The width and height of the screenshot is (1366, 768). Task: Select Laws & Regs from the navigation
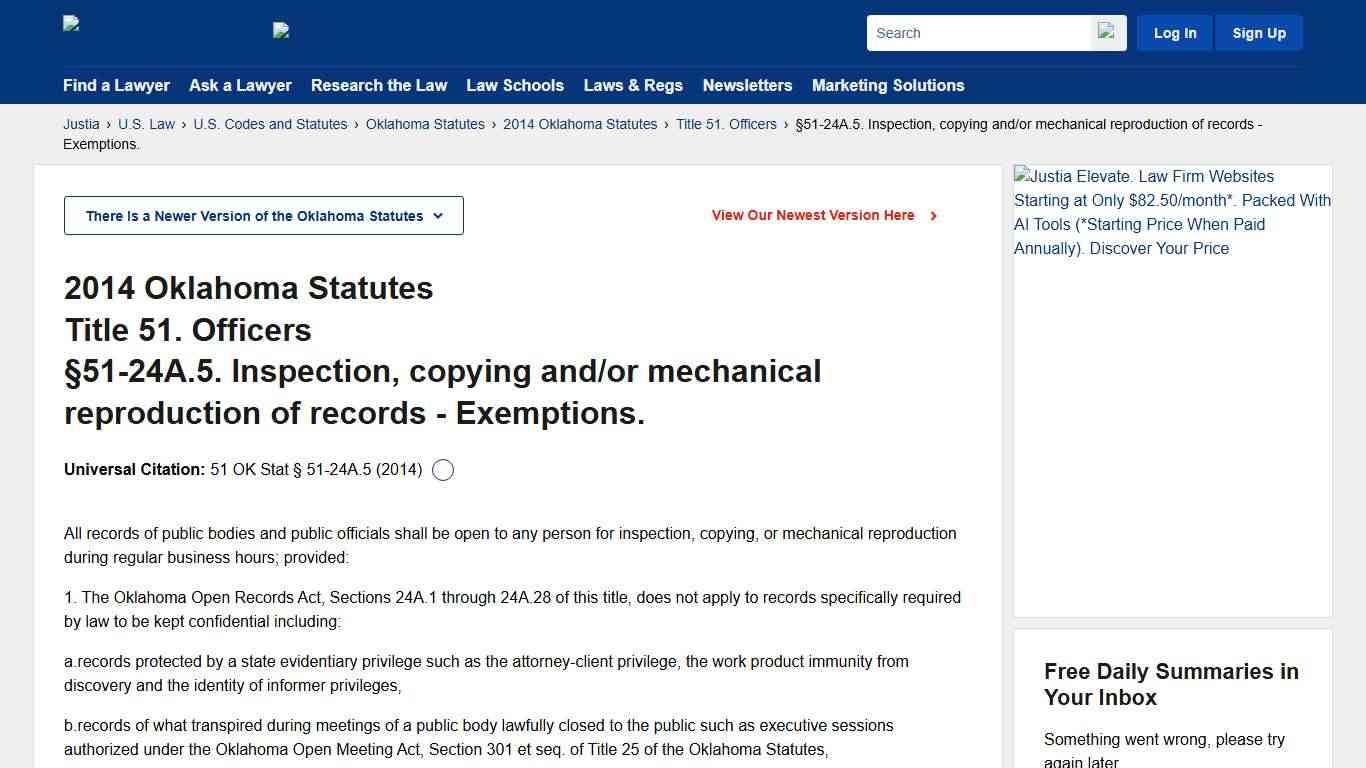632,85
